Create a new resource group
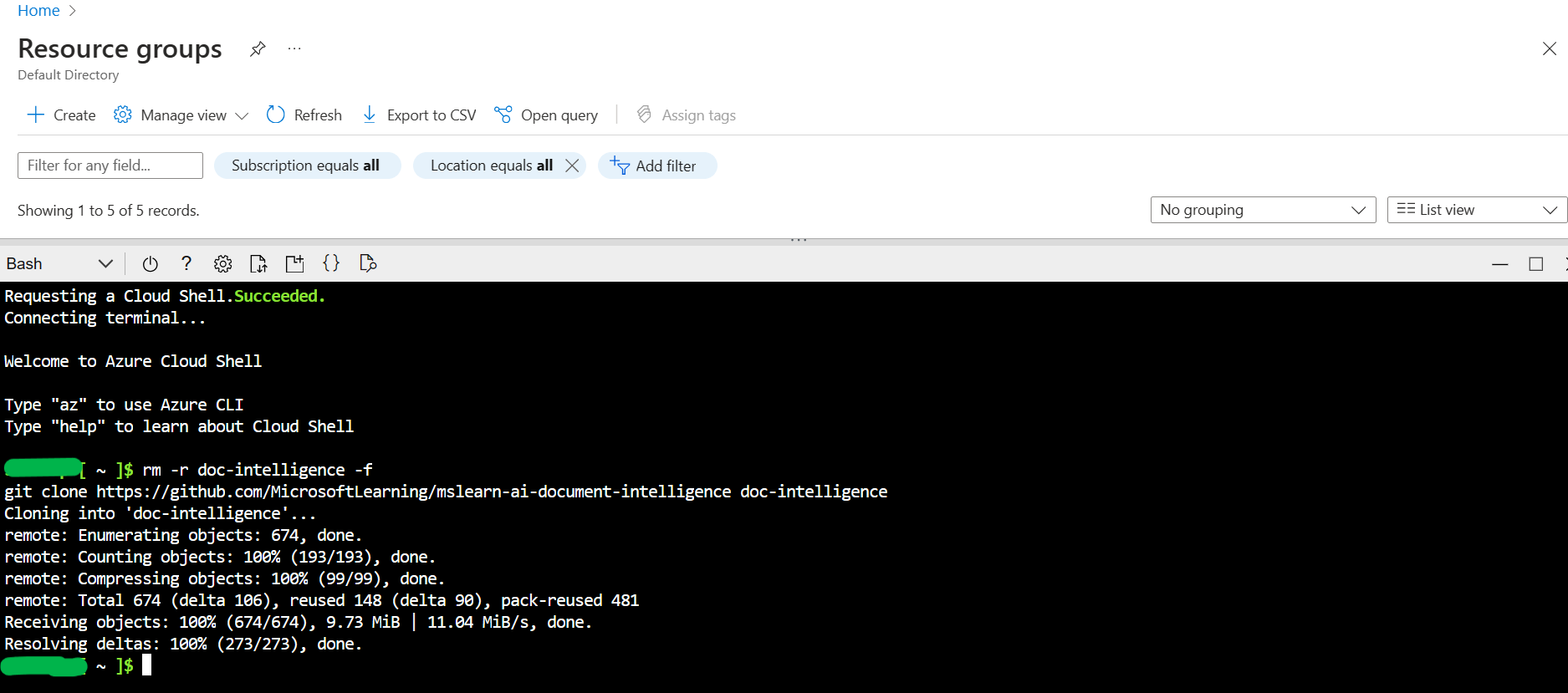1568x693 pixels. click(62, 115)
